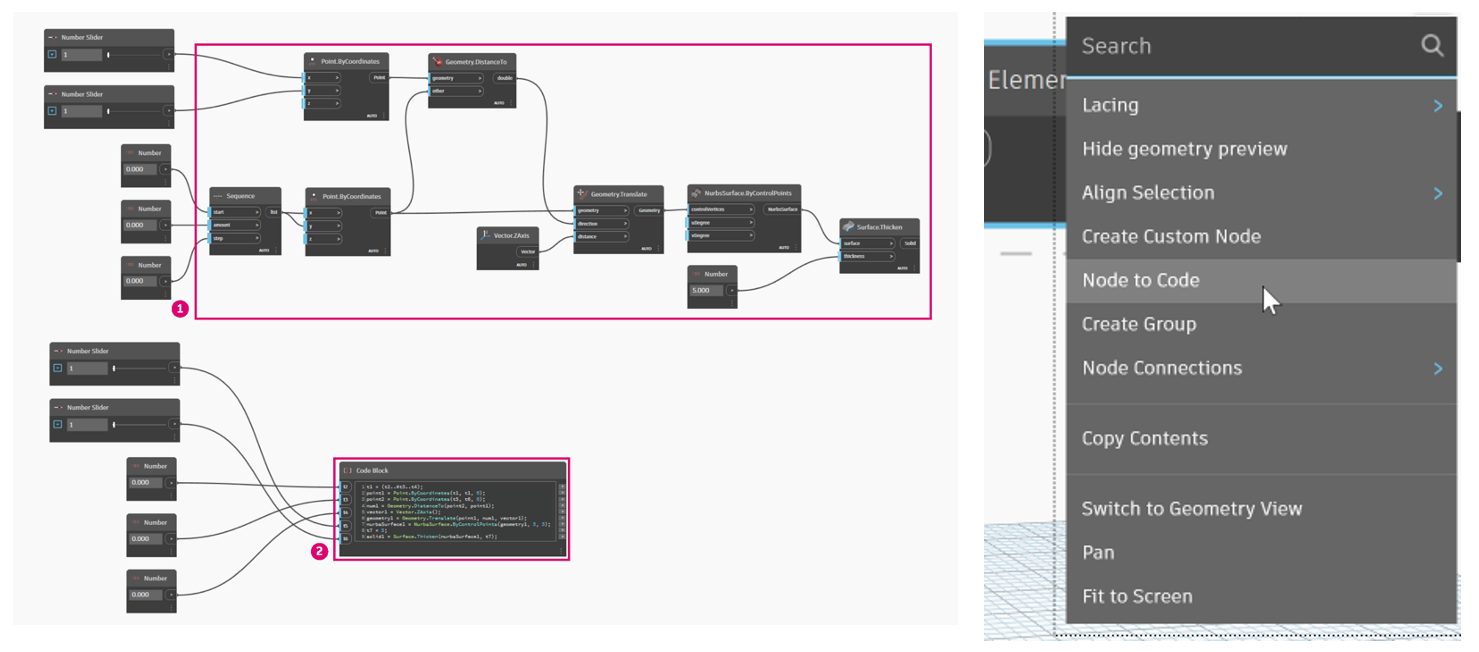Screen dimensions: 1479x652
Task: Expand Number Slider wired to Point.ByCoordinates y input
Action: point(53,110)
